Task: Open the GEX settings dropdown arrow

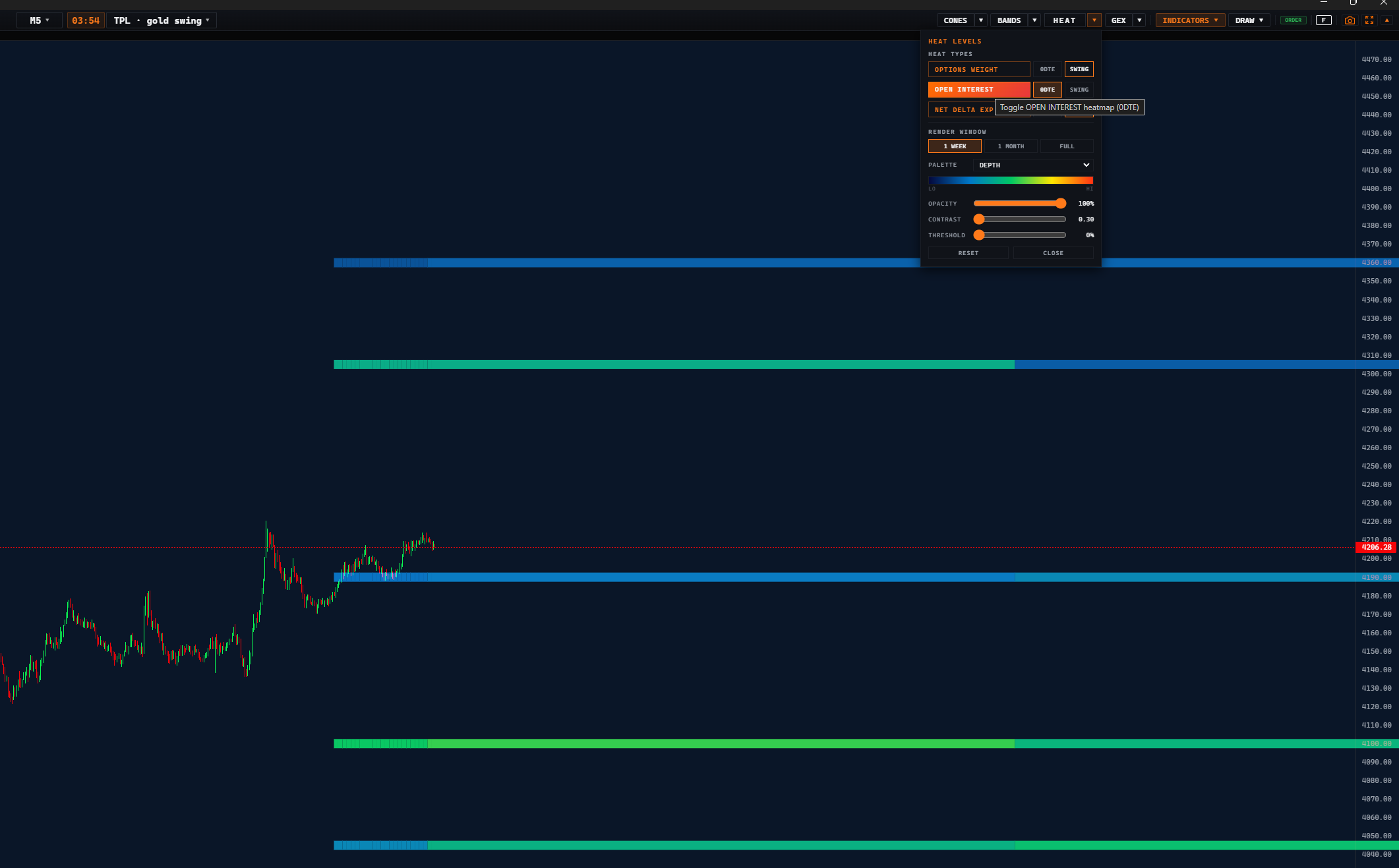Action: [1139, 20]
